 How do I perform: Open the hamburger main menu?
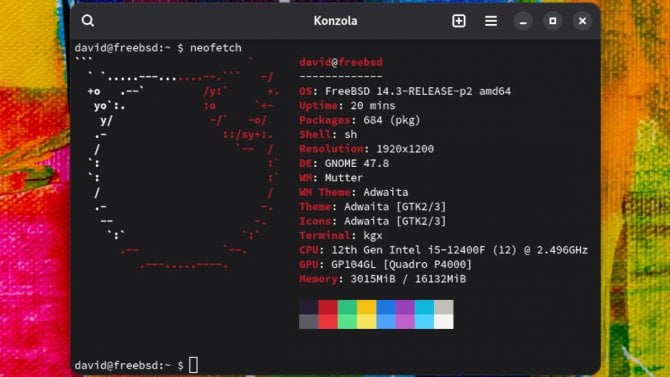491,21
